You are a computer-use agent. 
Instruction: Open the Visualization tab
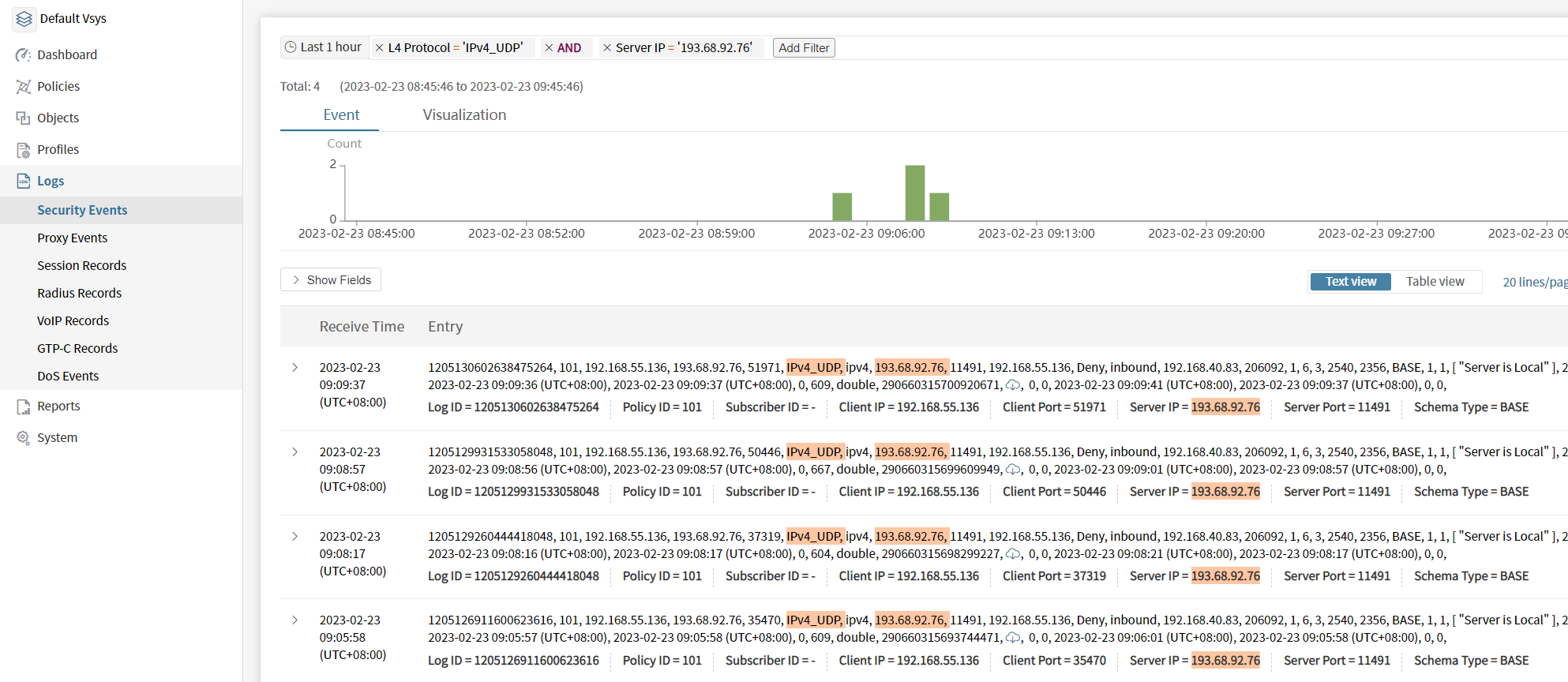point(464,115)
